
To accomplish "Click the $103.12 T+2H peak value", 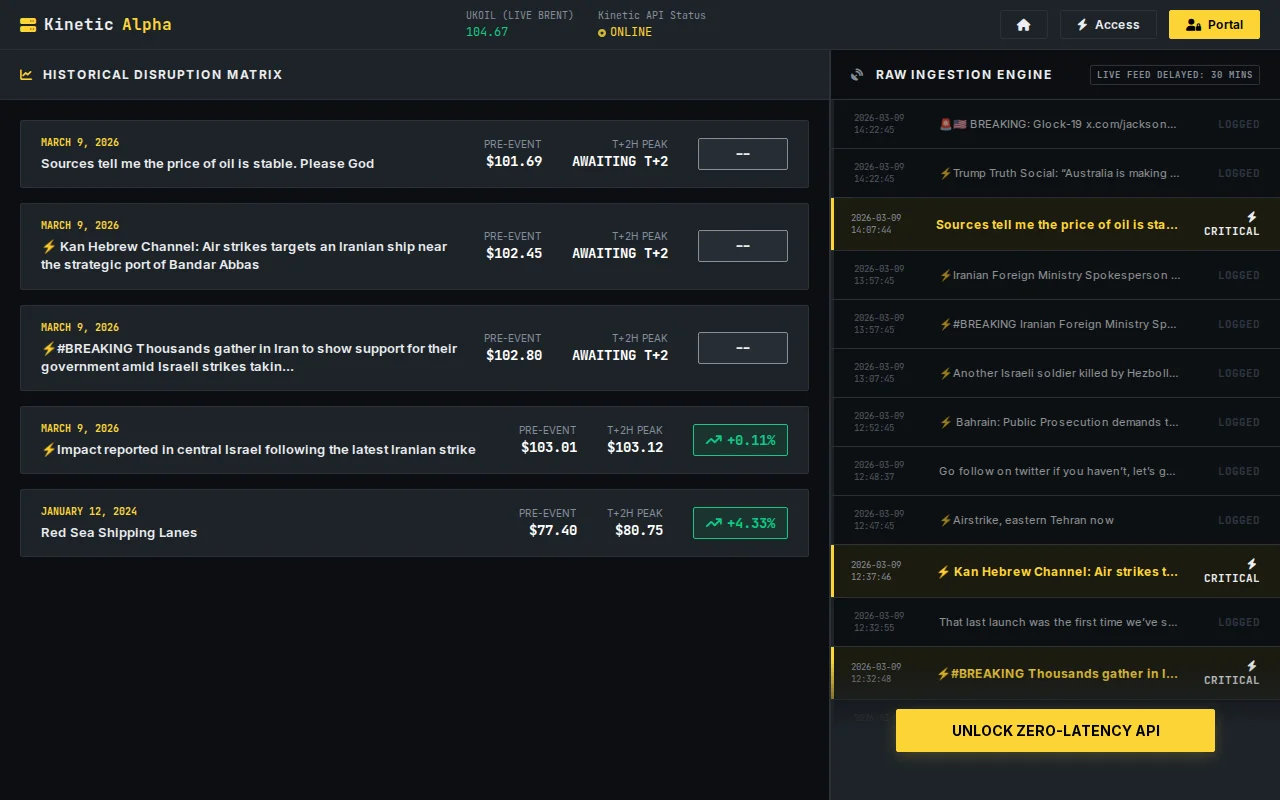I will 635,448.
